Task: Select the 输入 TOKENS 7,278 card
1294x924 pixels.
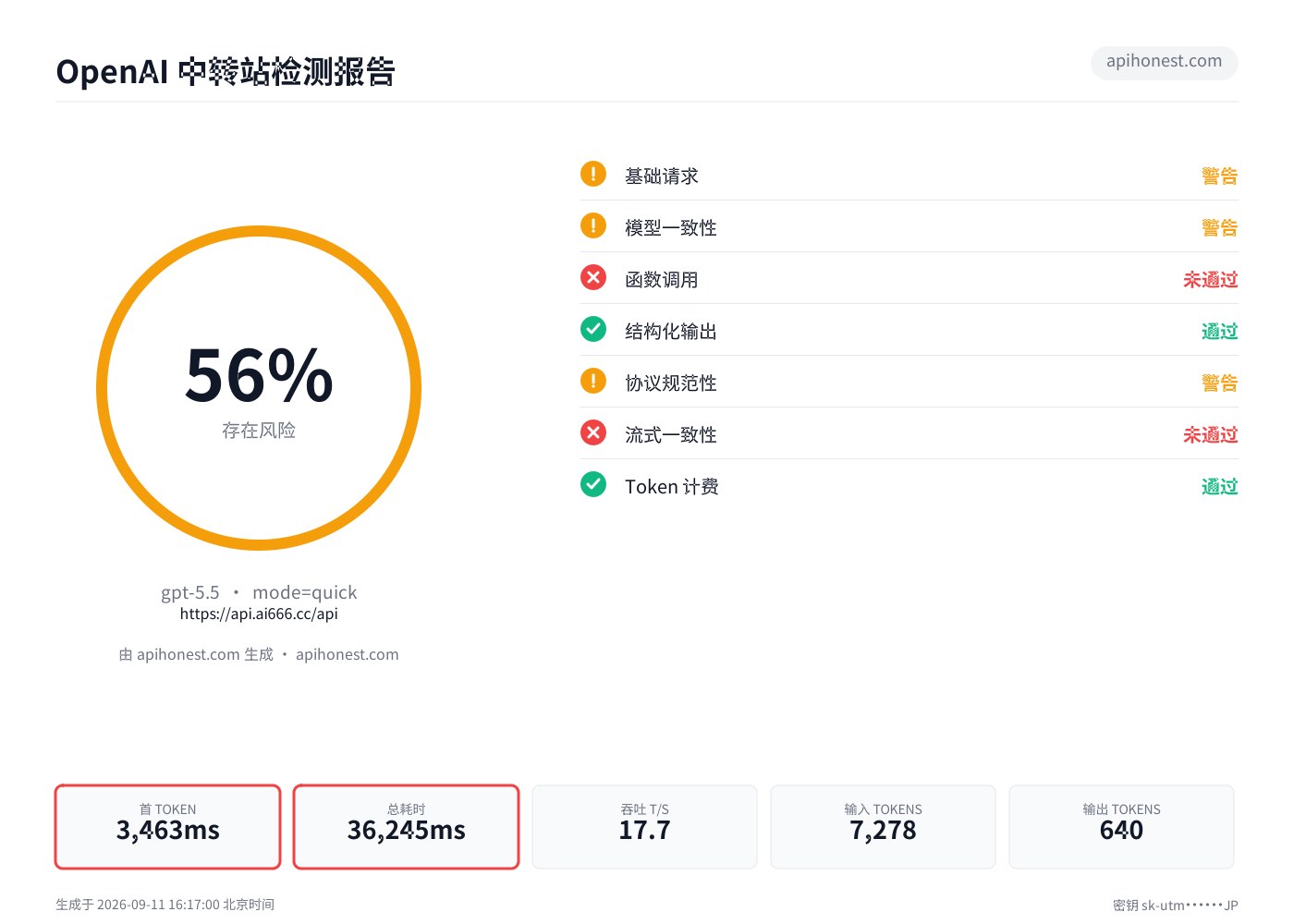Action: [883, 827]
